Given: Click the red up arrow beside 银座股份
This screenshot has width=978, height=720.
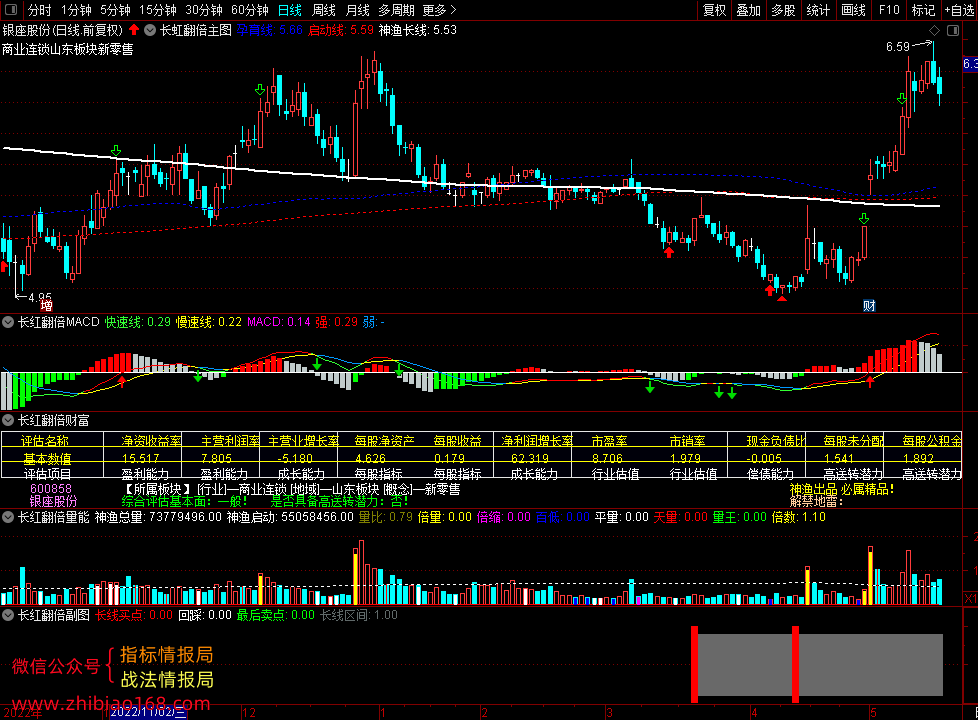Looking at the screenshot, I should tap(134, 30).
